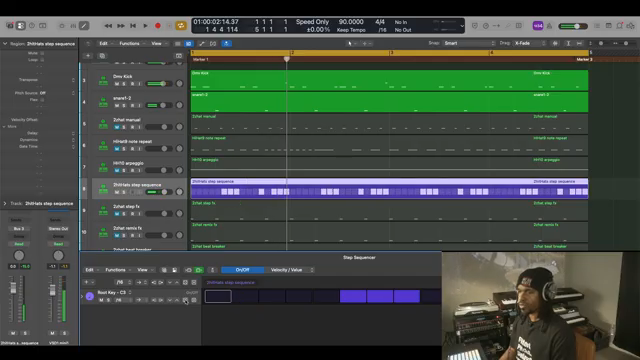The width and height of the screenshot is (640, 360).
Task: Solo the snare1-2 track
Action: 124,105
